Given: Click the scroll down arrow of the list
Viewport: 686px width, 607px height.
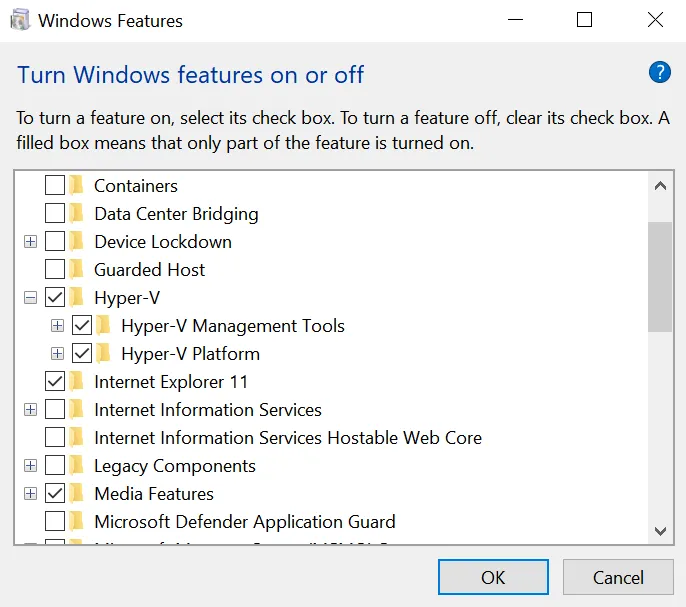Looking at the screenshot, I should [x=659, y=531].
